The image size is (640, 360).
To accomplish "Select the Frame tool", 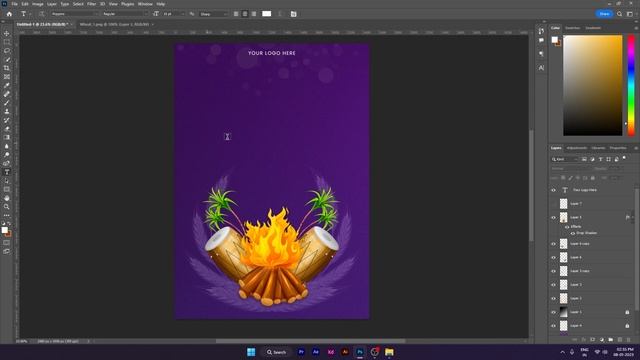I will coord(7,77).
